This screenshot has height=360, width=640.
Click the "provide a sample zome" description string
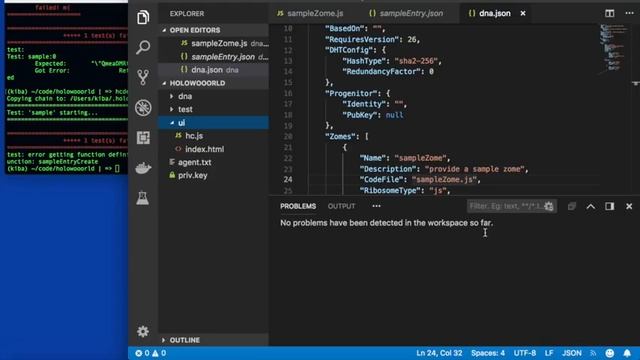pyautogui.click(x=474, y=169)
